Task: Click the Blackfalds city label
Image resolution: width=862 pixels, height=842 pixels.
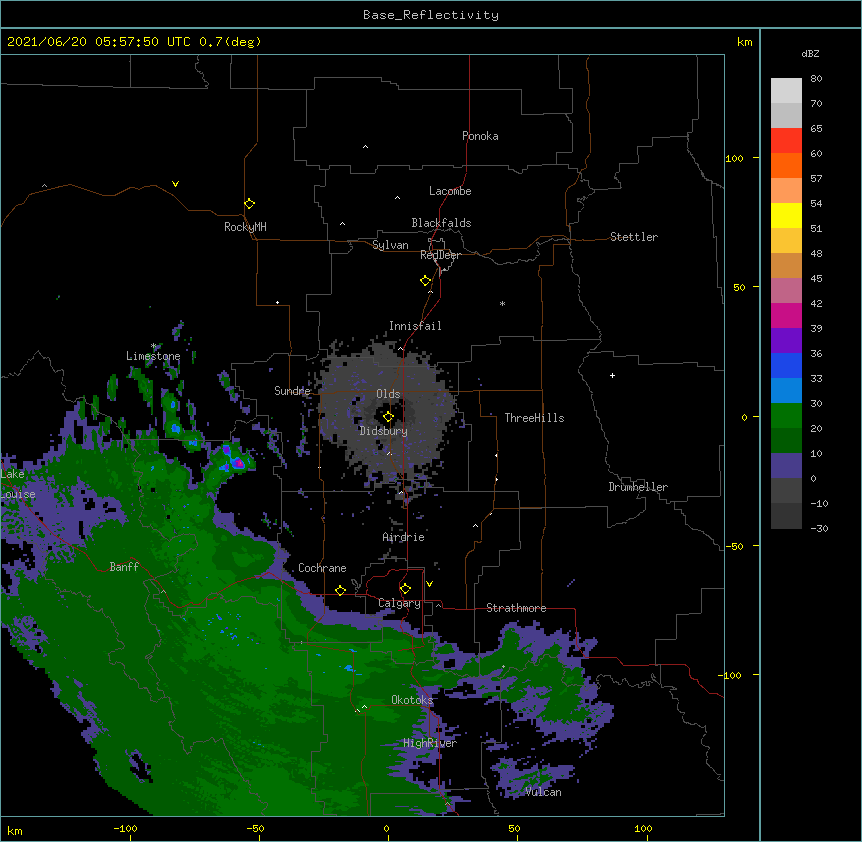Action: [441, 223]
